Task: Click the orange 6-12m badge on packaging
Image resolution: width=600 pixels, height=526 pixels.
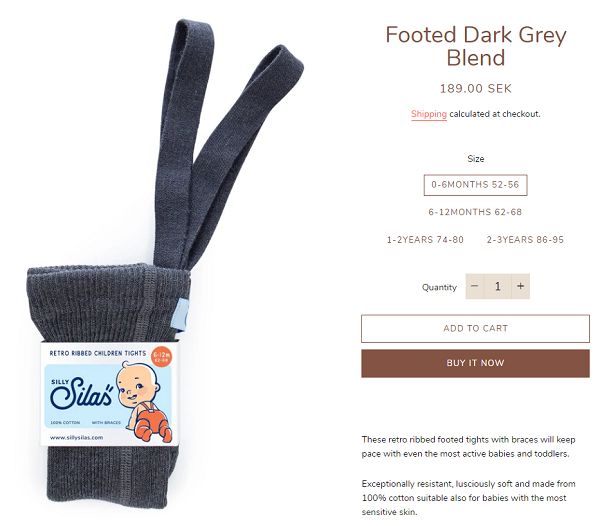Action: pos(161,357)
